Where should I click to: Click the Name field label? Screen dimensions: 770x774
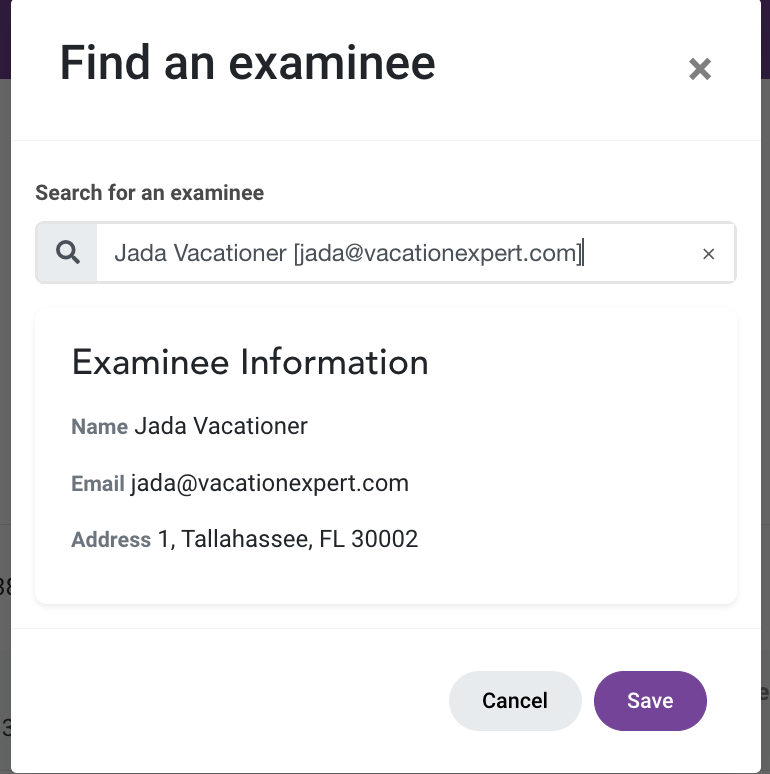tap(100, 426)
